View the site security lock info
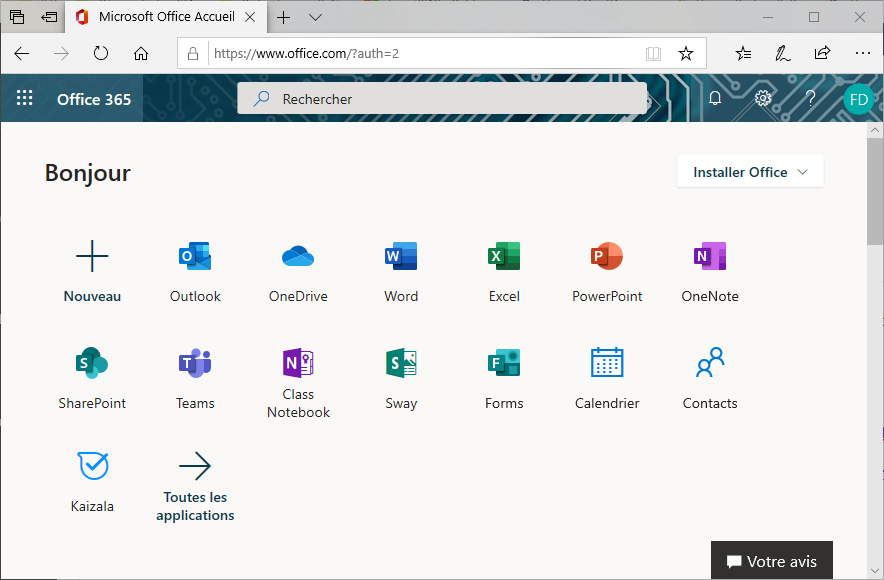The height and width of the screenshot is (580, 884). (193, 54)
